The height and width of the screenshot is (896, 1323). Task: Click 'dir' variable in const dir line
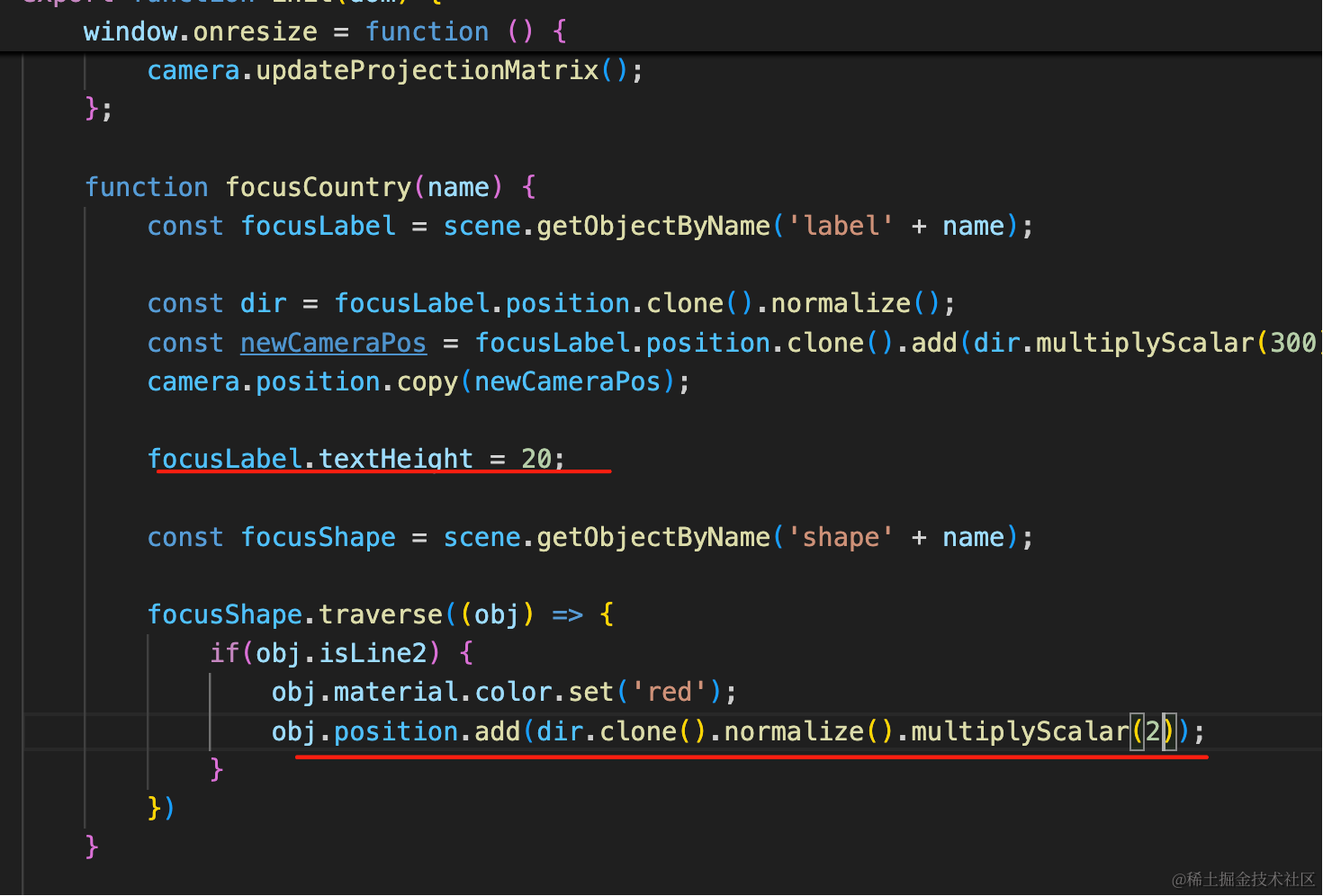pyautogui.click(x=264, y=303)
